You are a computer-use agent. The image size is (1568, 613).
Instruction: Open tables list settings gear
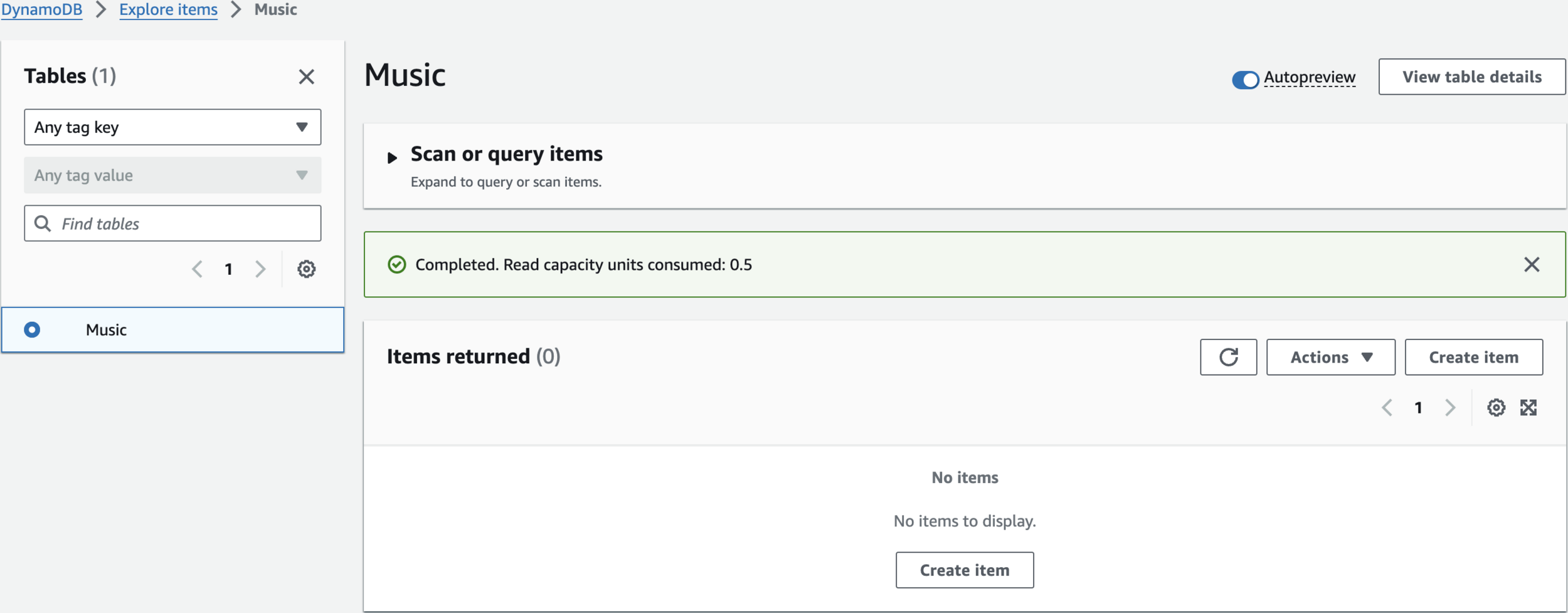[x=306, y=269]
